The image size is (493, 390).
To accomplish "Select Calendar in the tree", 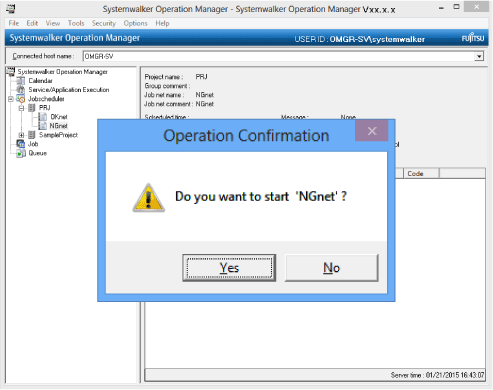I will click(40, 81).
